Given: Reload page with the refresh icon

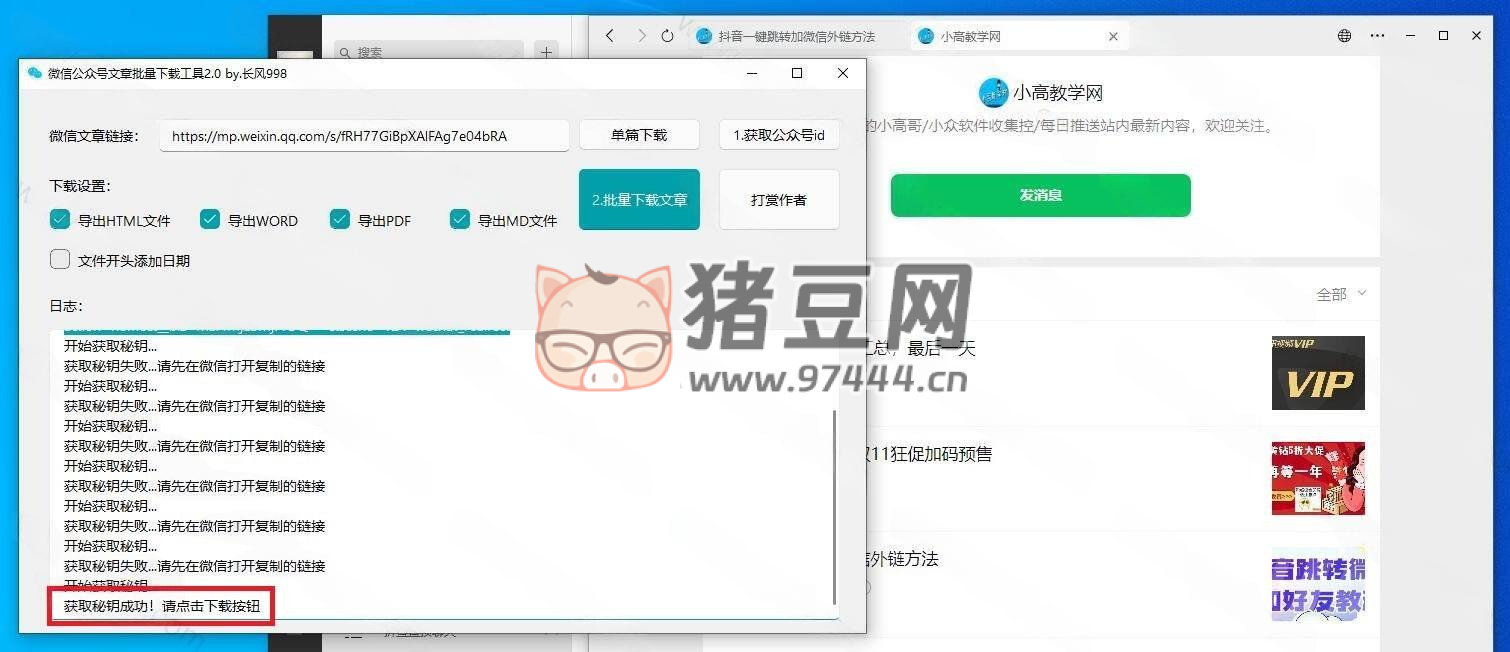Looking at the screenshot, I should pyautogui.click(x=668, y=36).
